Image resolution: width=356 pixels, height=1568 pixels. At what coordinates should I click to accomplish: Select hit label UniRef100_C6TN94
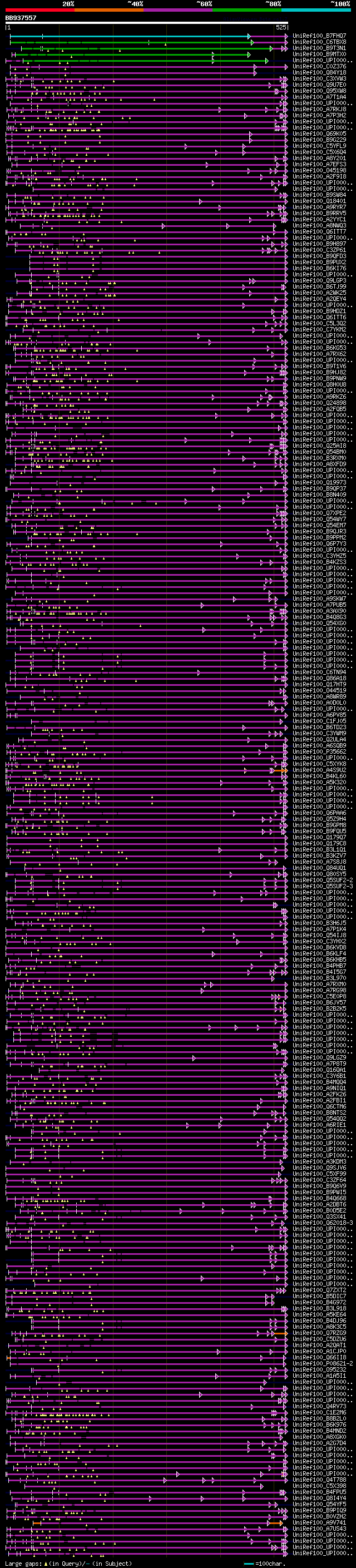pos(319,672)
